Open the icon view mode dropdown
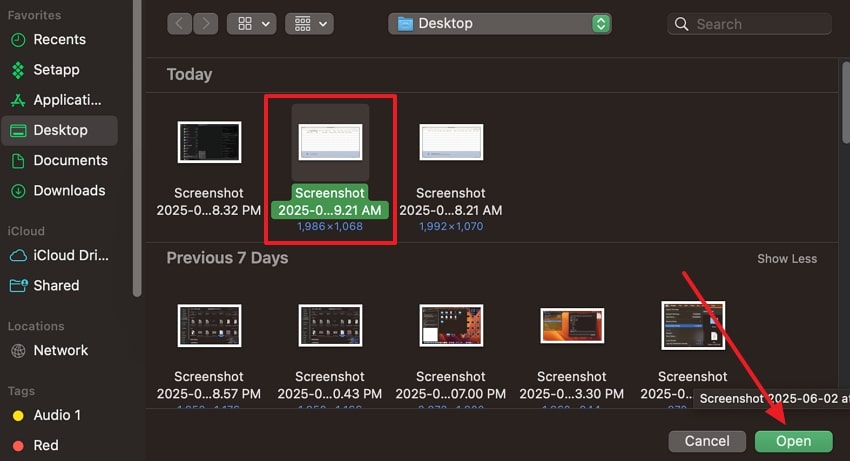Image resolution: width=850 pixels, height=461 pixels. (251, 23)
